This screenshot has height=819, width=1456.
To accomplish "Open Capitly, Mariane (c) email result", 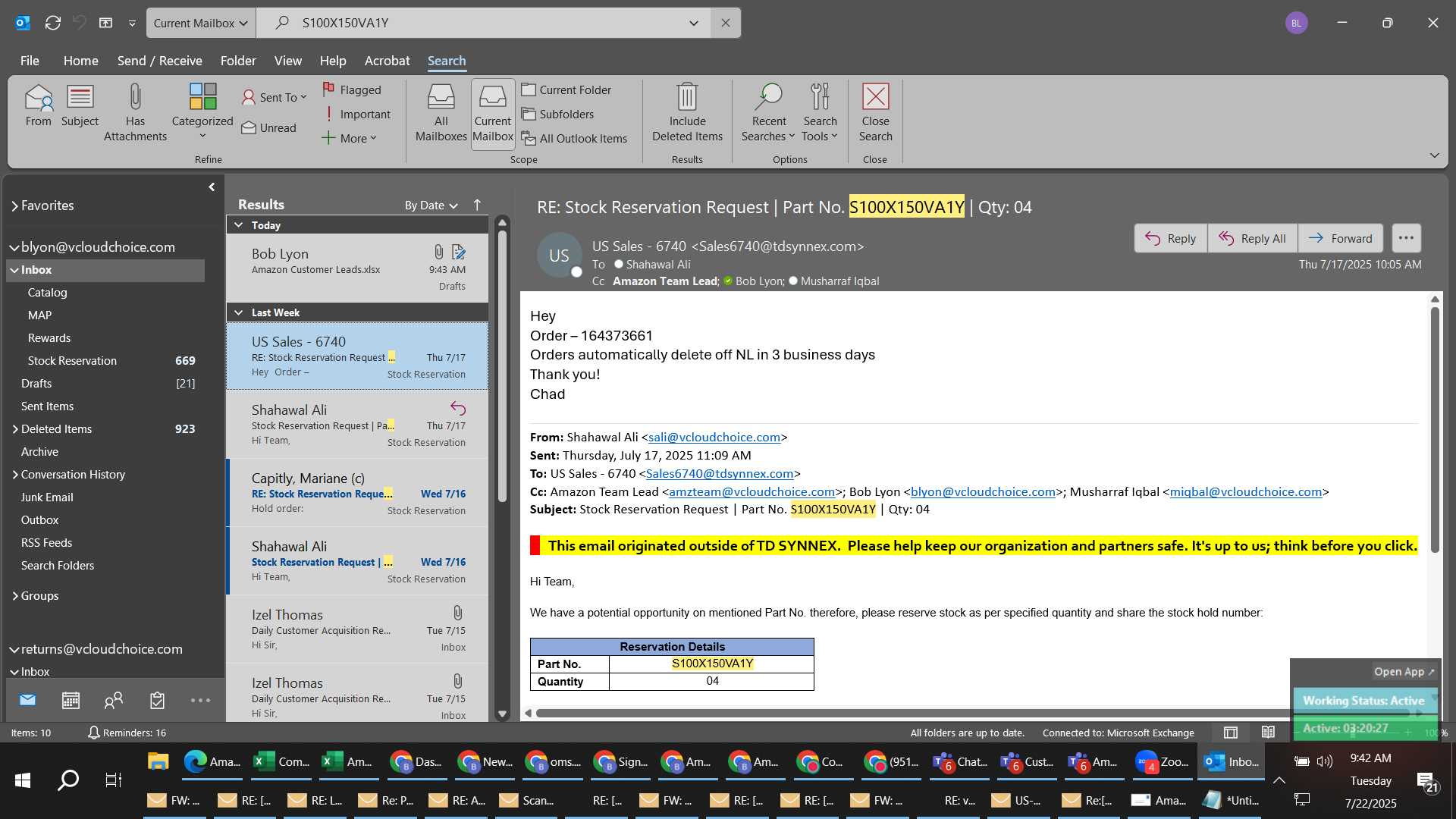I will [x=357, y=493].
